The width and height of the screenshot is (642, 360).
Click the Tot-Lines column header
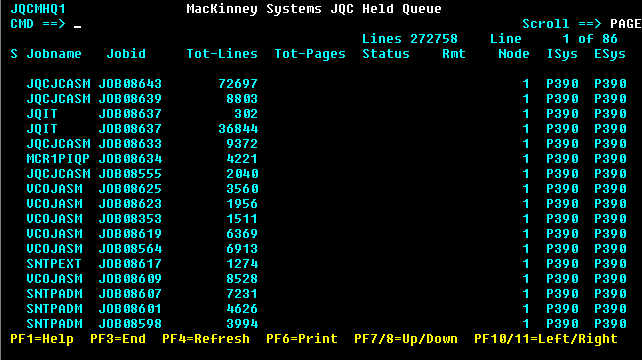coord(222,54)
